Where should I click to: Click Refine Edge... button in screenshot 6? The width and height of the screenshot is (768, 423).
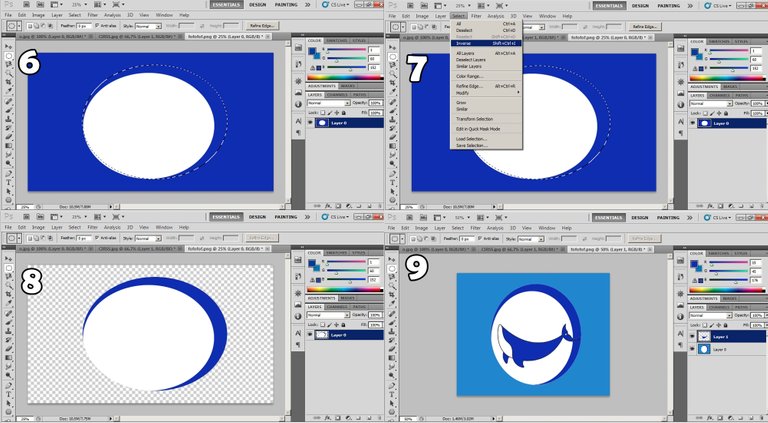tap(262, 25)
